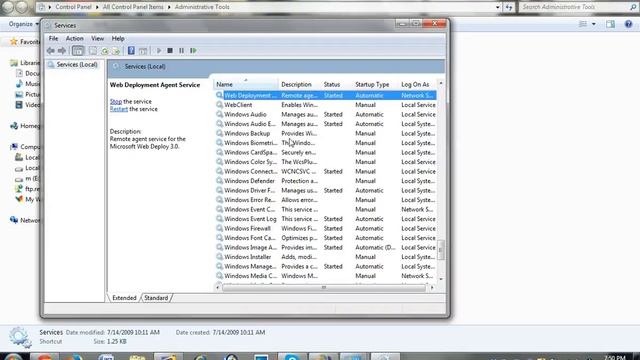640x360 pixels.
Task: Click Favorites star in Explorer sidebar
Action: click(x=13, y=42)
